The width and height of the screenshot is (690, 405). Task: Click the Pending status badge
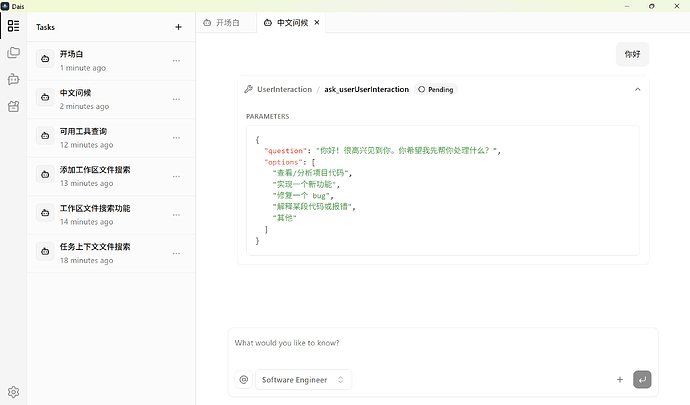(436, 89)
